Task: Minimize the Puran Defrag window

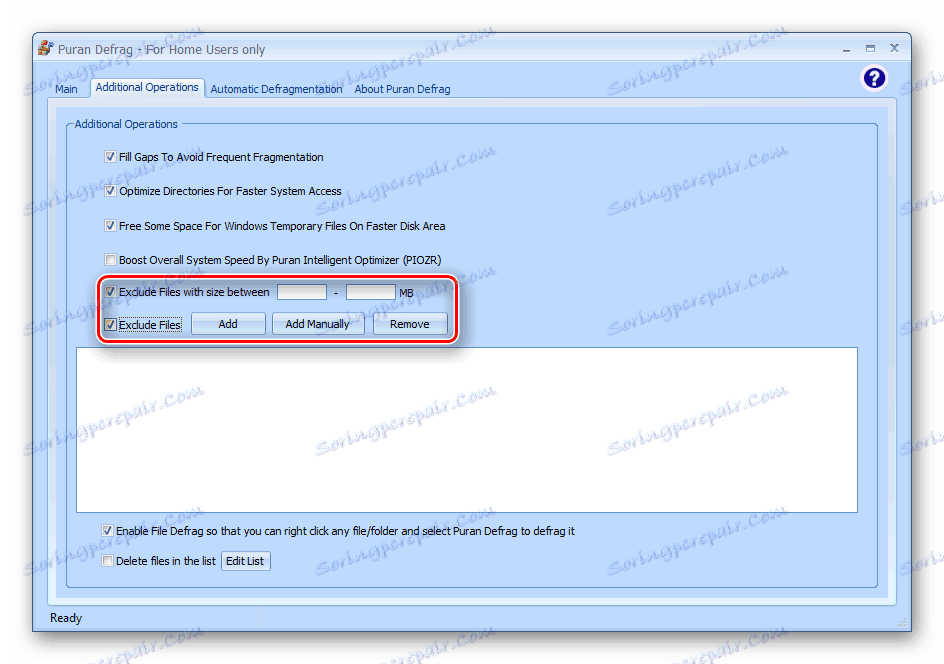Action: (x=846, y=49)
